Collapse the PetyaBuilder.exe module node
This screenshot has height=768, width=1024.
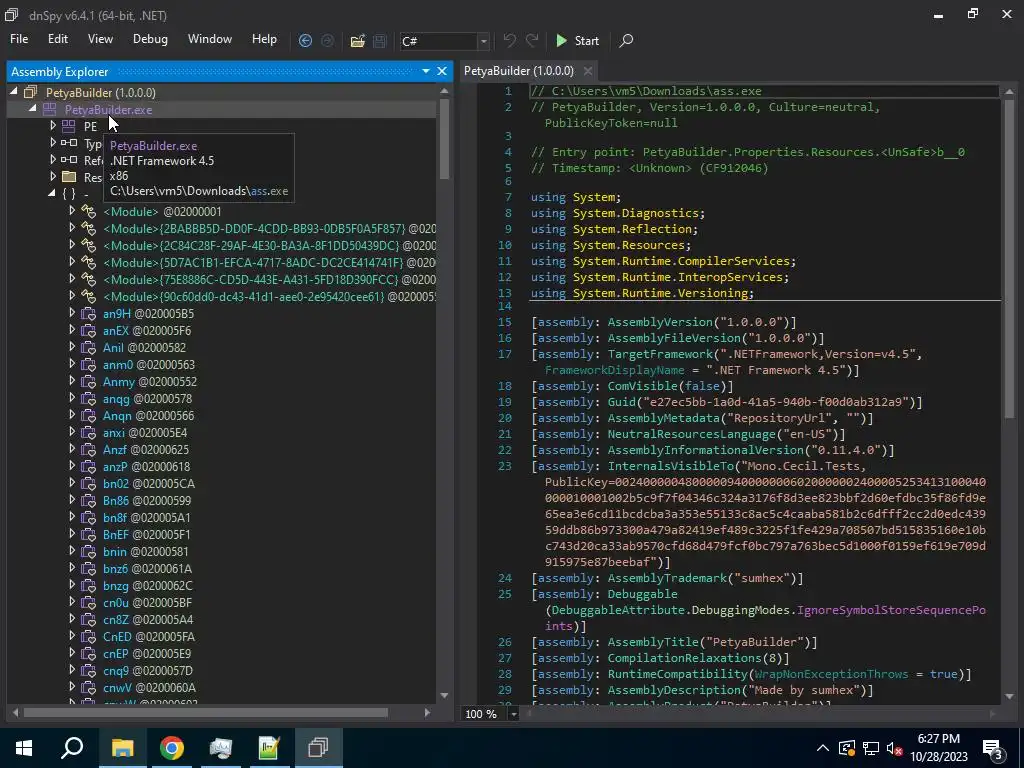pyautogui.click(x=32, y=109)
